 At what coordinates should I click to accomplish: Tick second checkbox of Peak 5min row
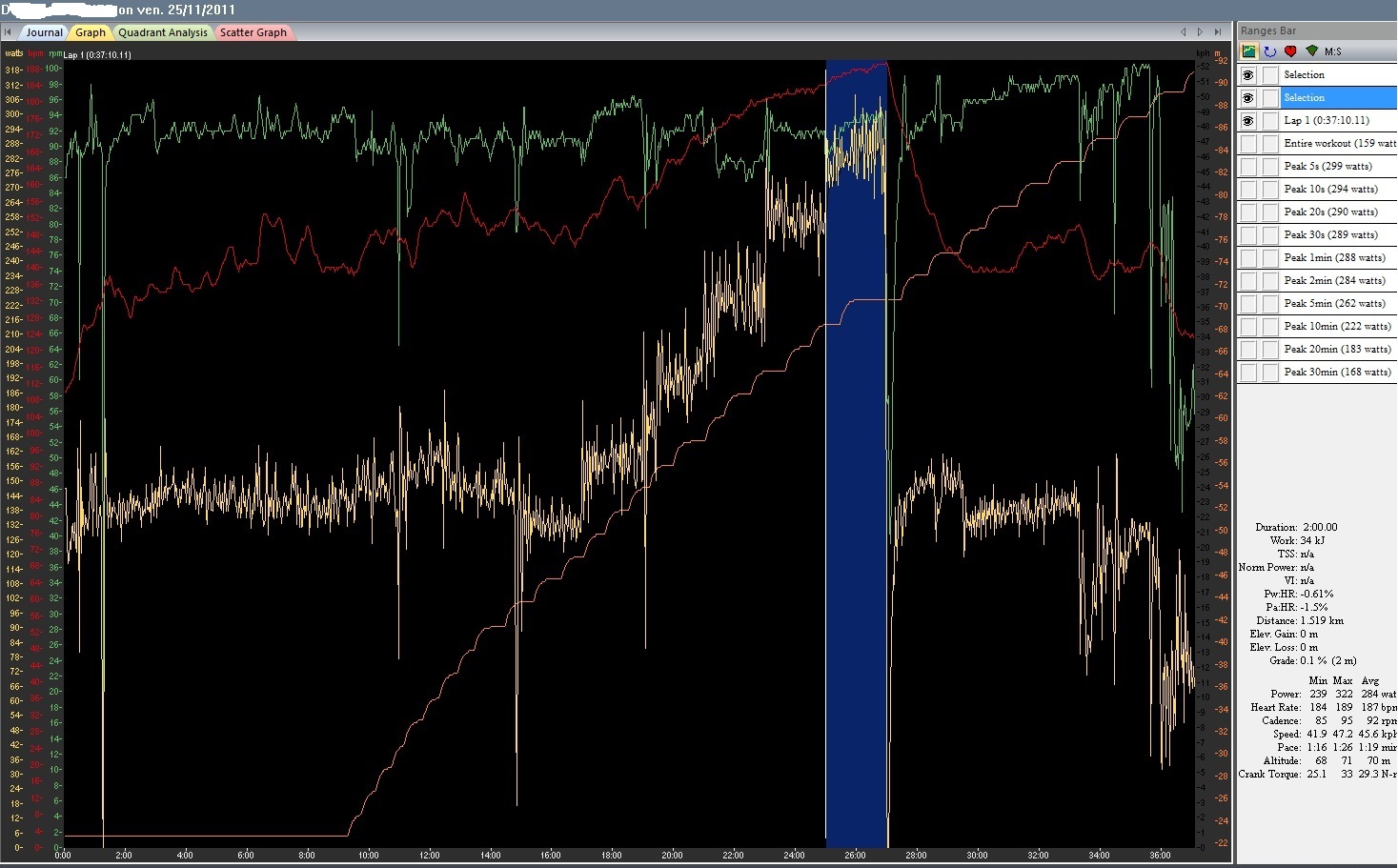[x=1270, y=304]
